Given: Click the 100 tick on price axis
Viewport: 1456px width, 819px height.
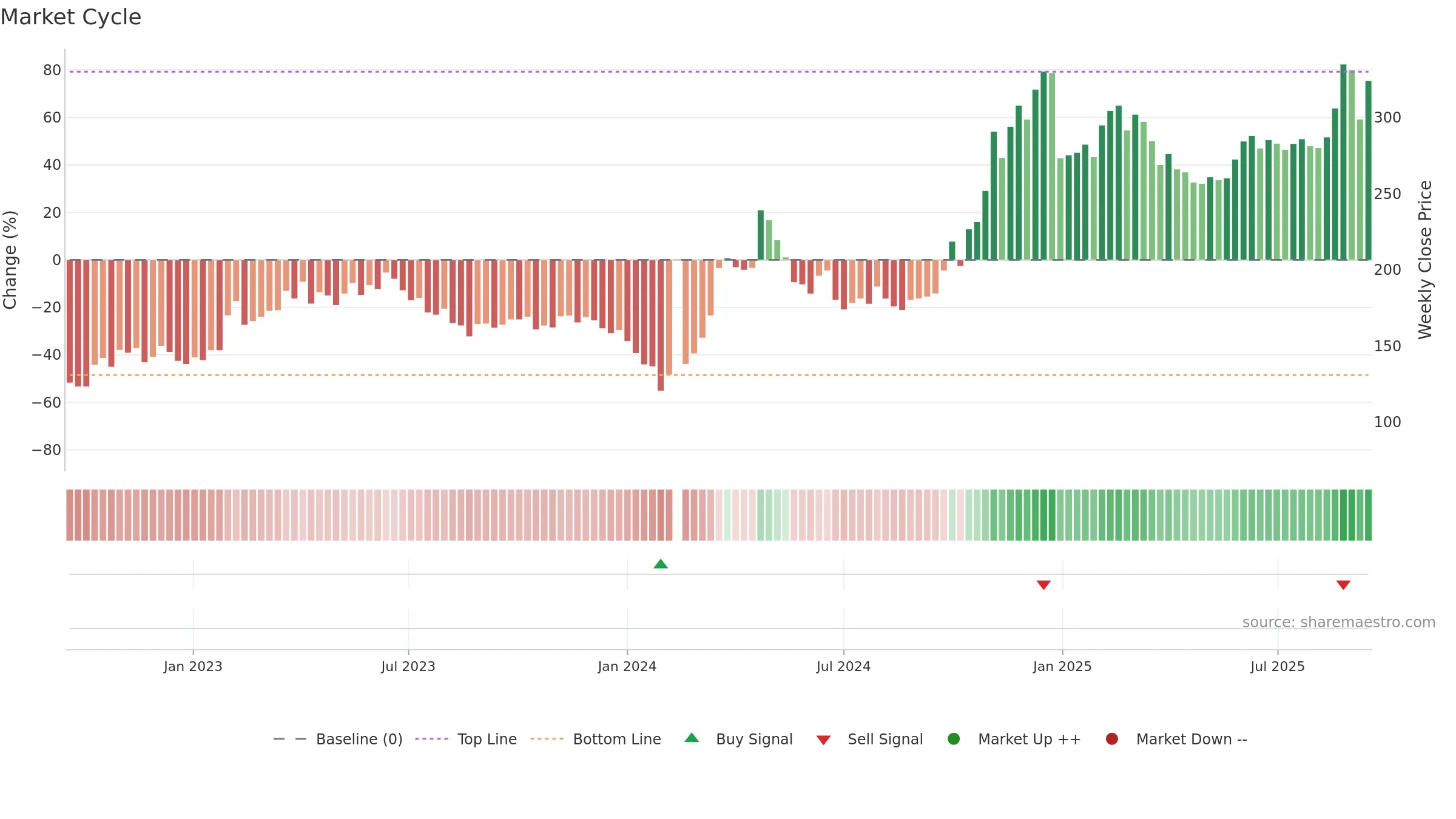Looking at the screenshot, I should click(1388, 422).
